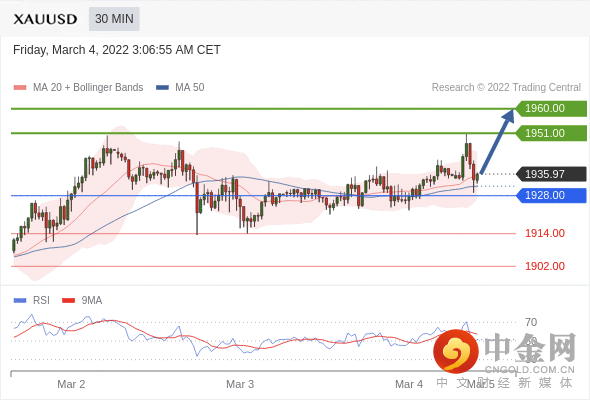Click the 1928.00 pivot price label
590x401 pixels.
point(551,195)
